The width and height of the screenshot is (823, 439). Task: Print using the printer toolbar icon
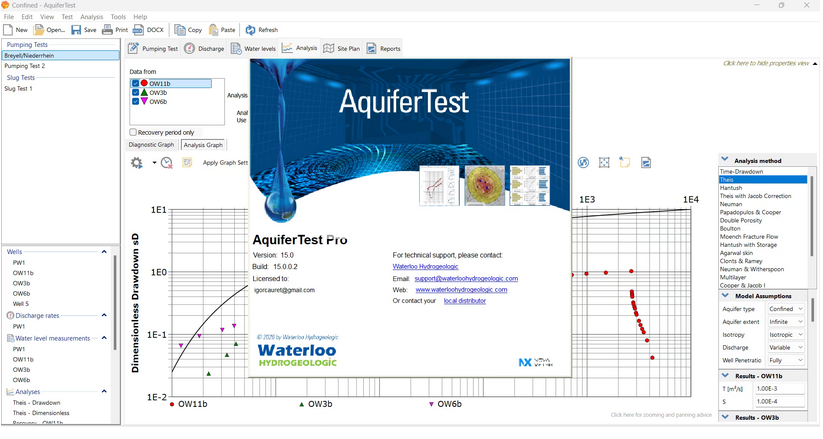point(107,30)
